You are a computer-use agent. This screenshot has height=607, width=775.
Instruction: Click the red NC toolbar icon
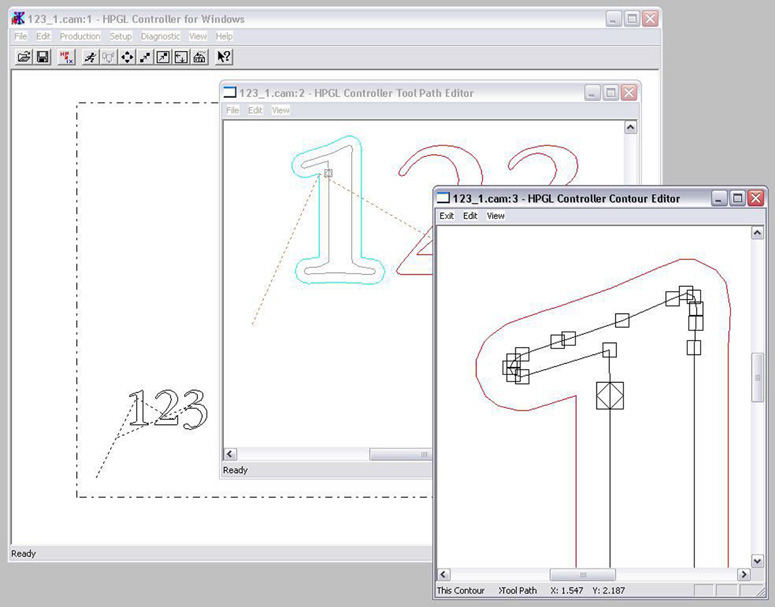coord(66,57)
